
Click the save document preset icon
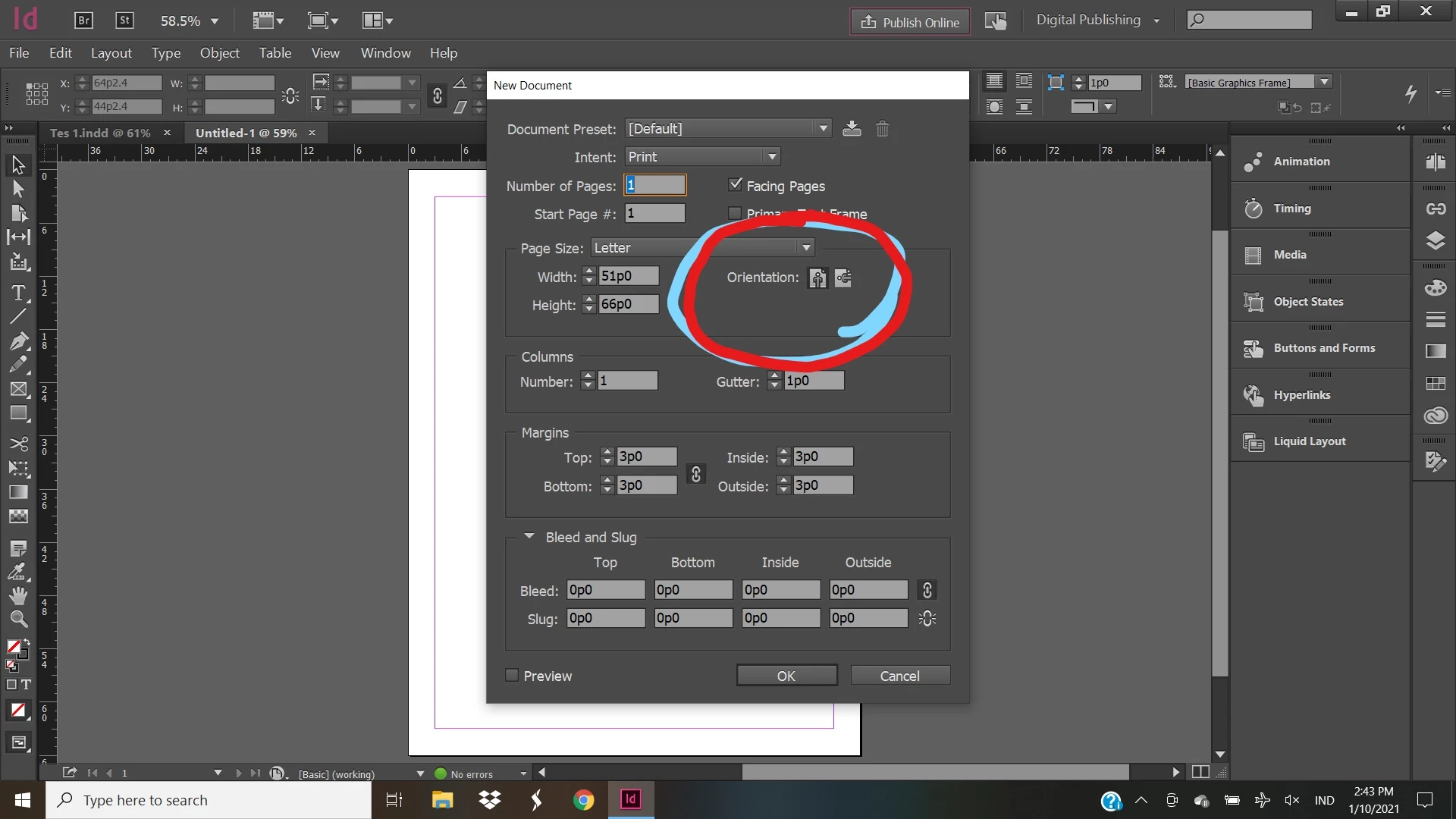[x=852, y=129]
